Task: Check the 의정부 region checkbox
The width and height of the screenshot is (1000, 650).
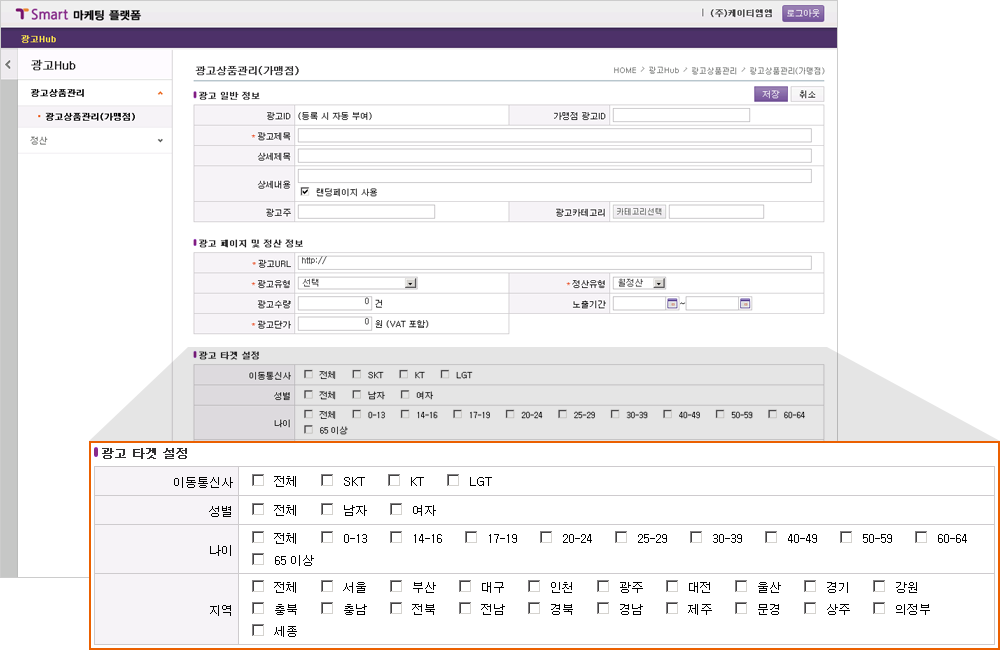Action: pos(878,608)
